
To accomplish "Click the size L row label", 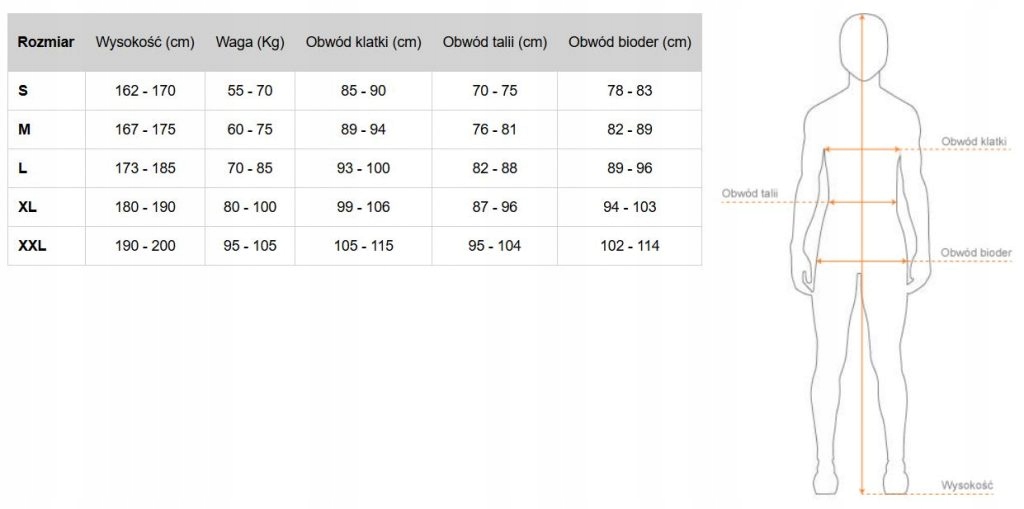I will coord(23,168).
